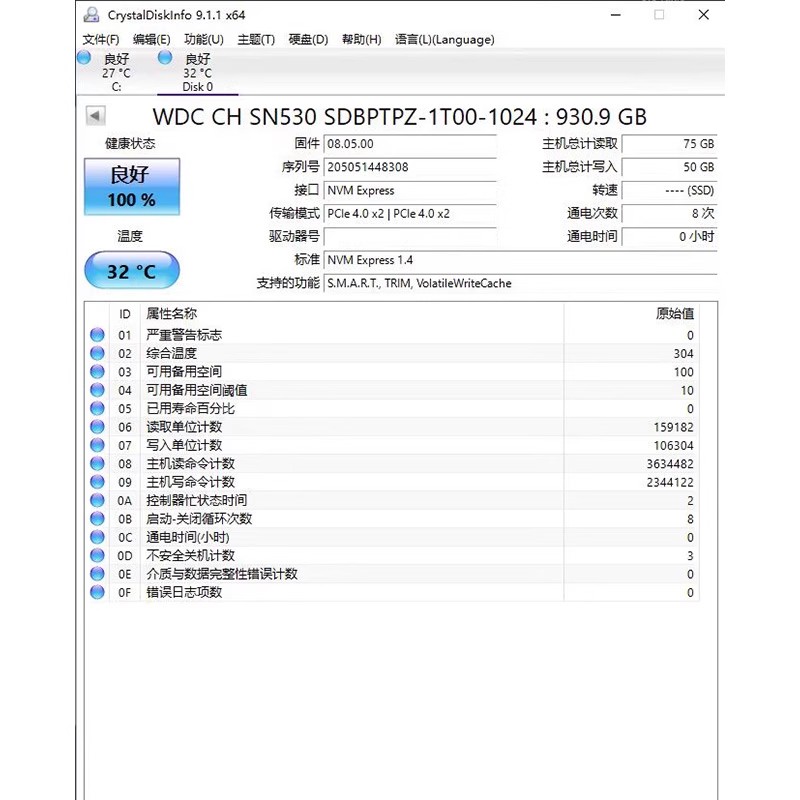Viewport: 800px width, 800px height.
Task: Click the power on count value 8 次
Action: click(x=669, y=213)
